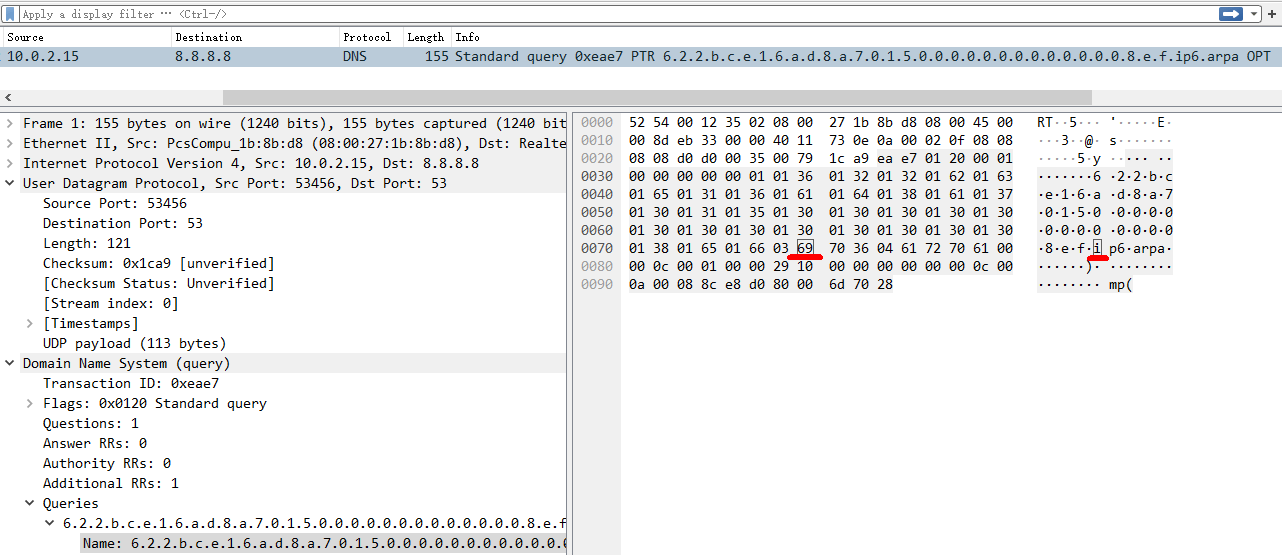The image size is (1282, 555).
Task: Select the Transaction ID: 0xeae7 field
Action: (130, 384)
